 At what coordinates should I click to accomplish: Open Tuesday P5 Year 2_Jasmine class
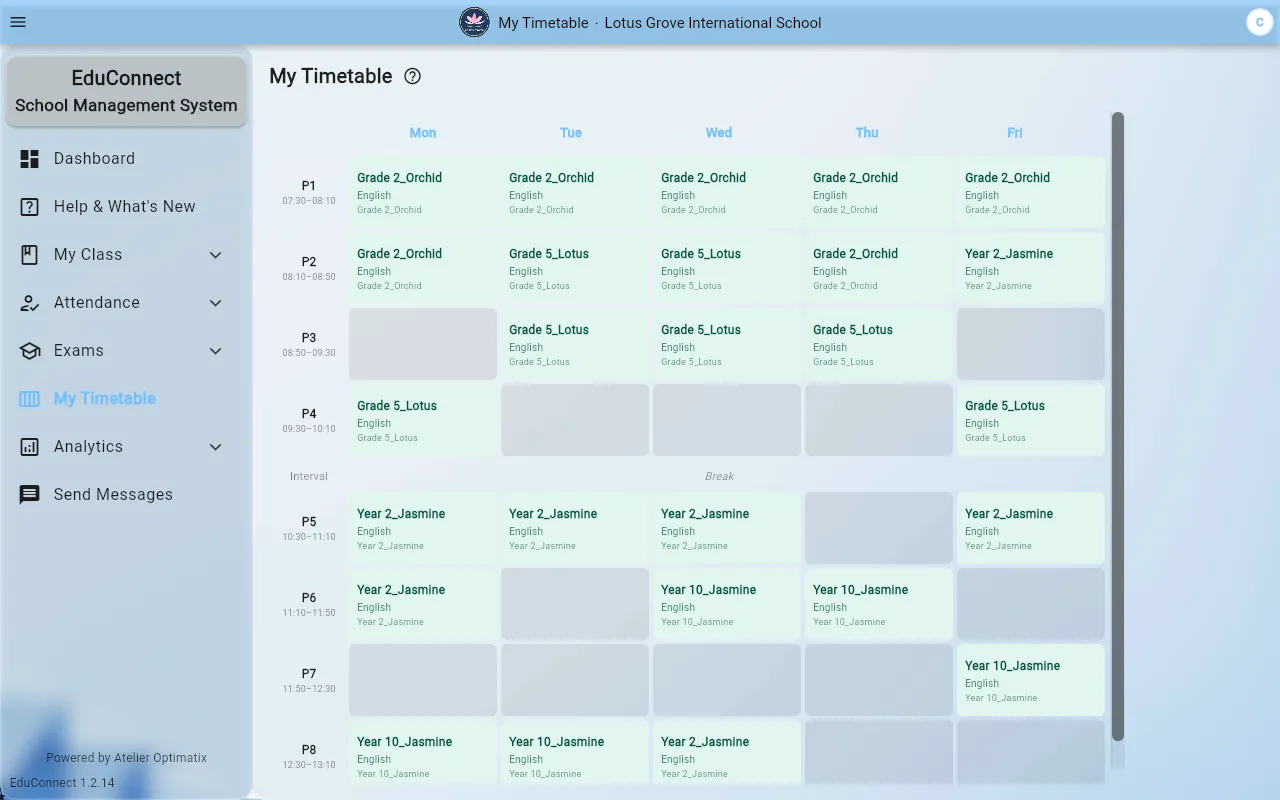pos(575,528)
